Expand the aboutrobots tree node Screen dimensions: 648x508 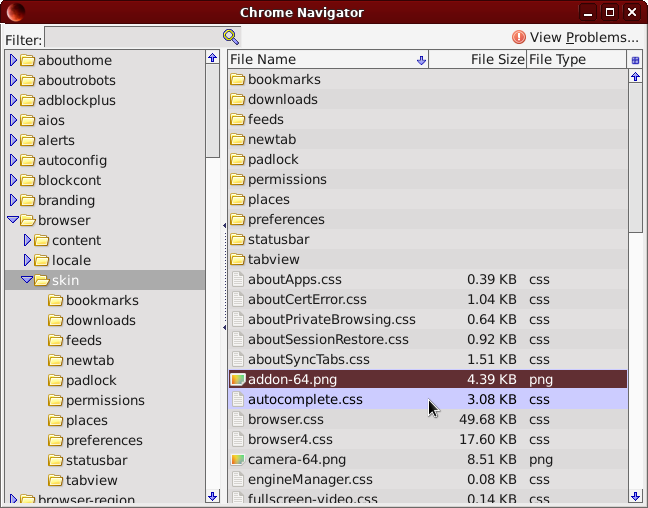(13, 80)
